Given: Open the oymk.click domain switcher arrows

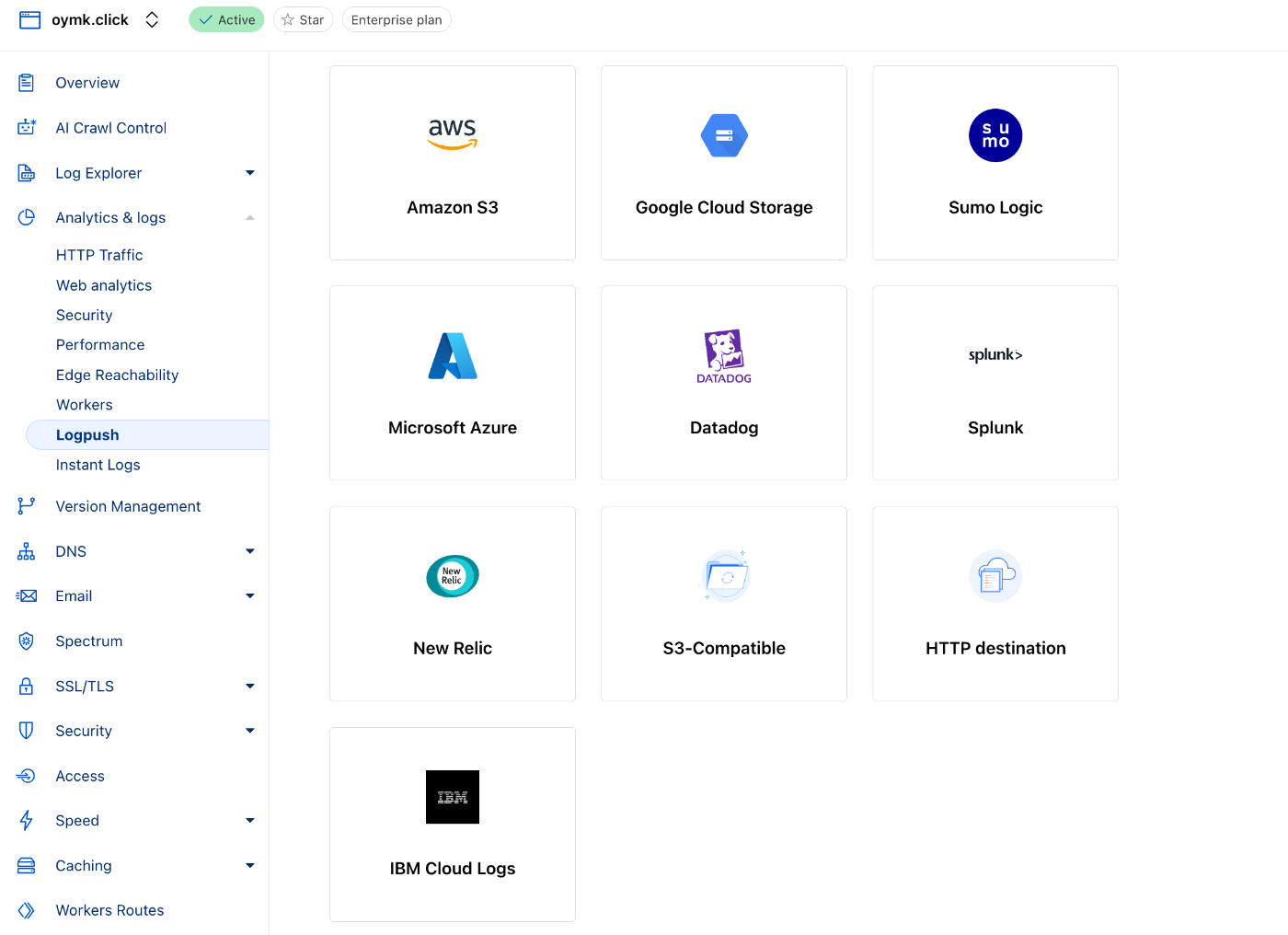Looking at the screenshot, I should [x=153, y=20].
